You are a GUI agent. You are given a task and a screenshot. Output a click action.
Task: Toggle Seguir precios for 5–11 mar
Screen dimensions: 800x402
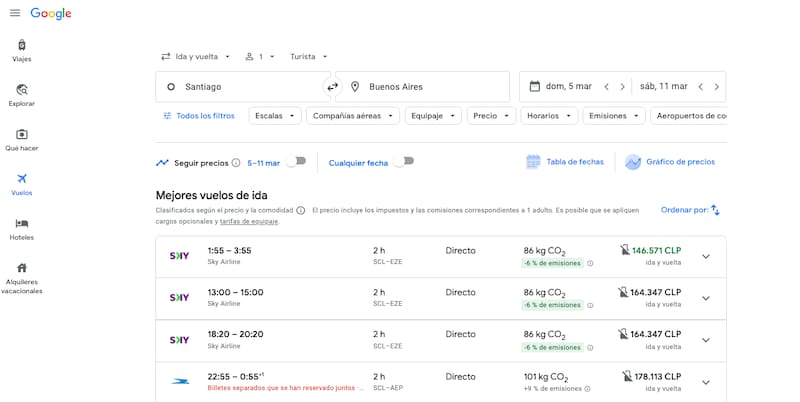(x=296, y=162)
